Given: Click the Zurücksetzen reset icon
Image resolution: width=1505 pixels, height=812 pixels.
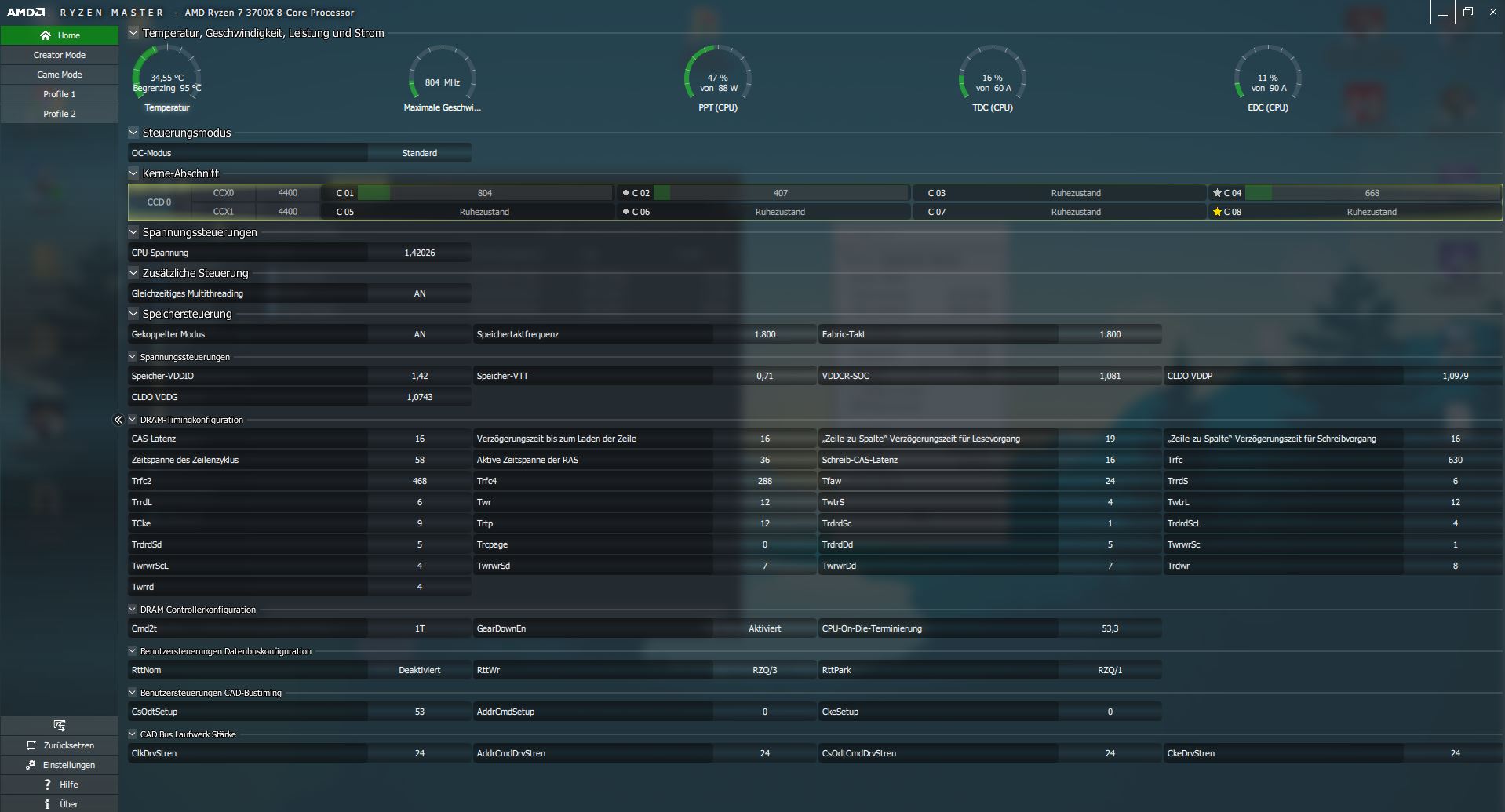Looking at the screenshot, I should (31, 745).
